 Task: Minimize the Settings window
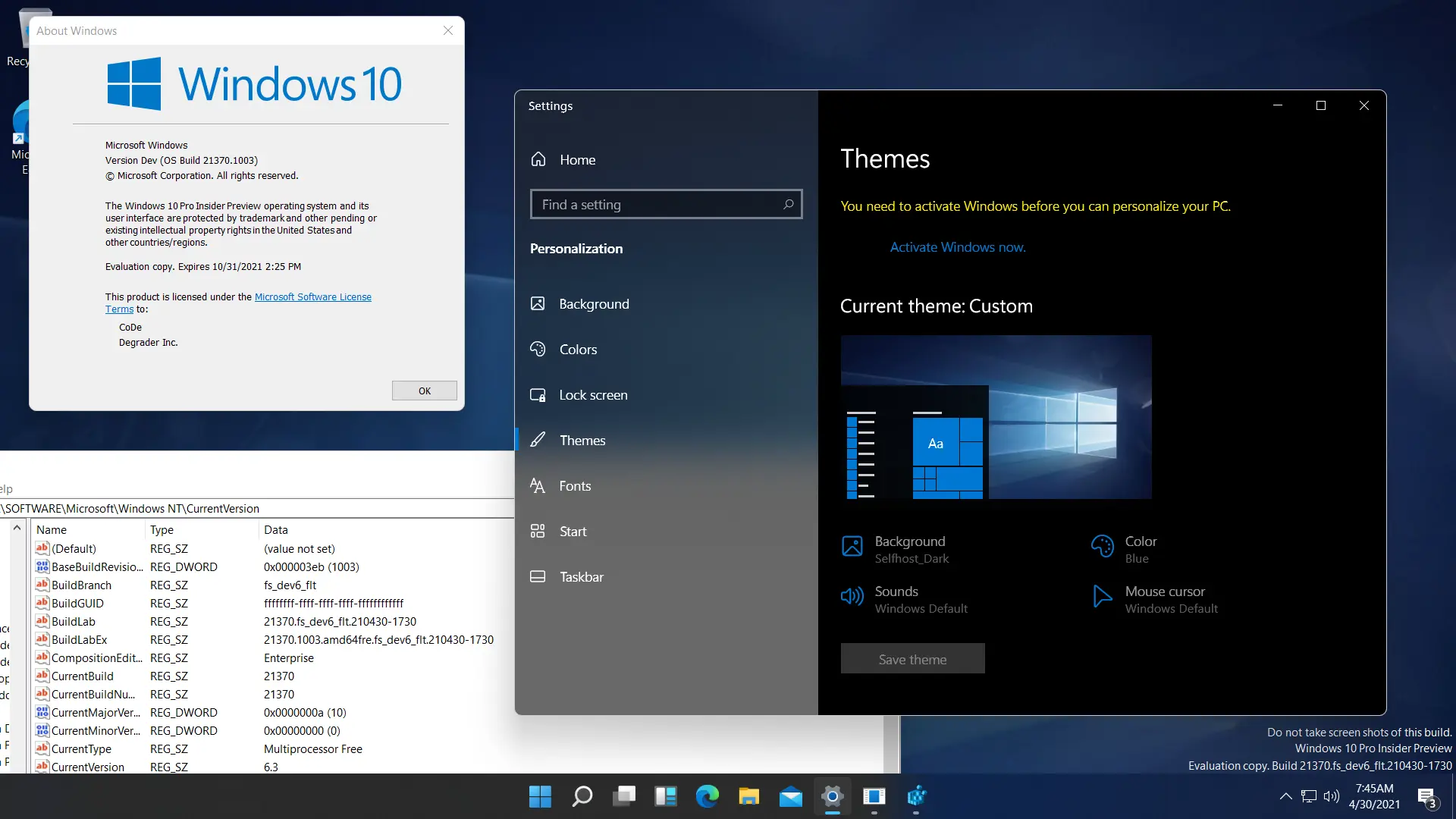pos(1278,106)
